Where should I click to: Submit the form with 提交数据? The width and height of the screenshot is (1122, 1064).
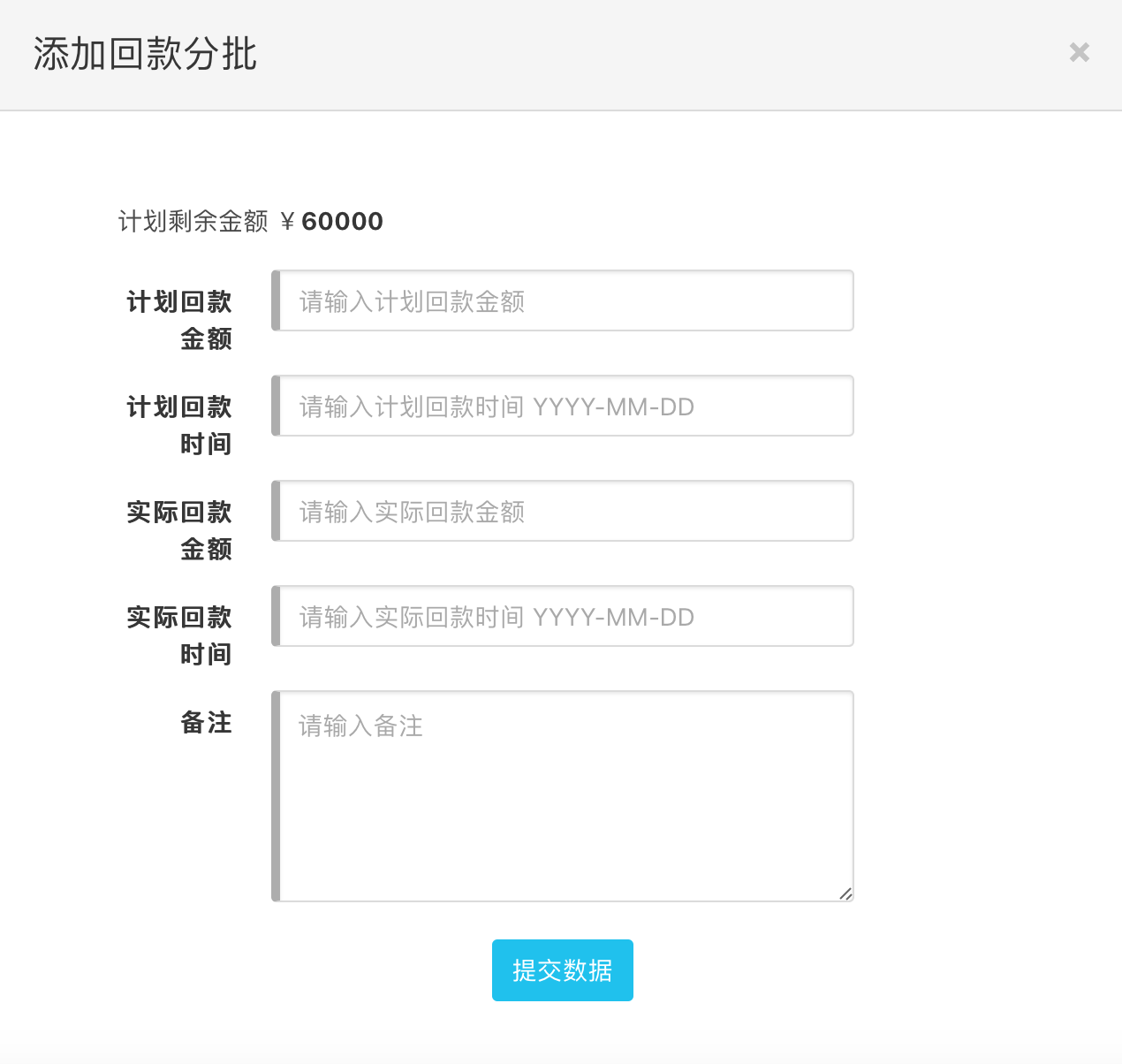coord(562,970)
